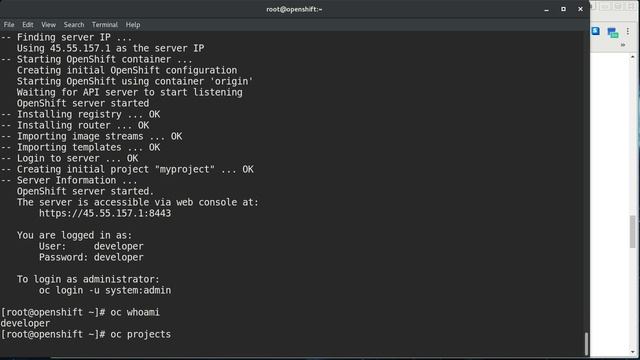The height and width of the screenshot is (360, 640).
Task: Click the browser scrollbar up arrow
Action: tap(633, 57)
